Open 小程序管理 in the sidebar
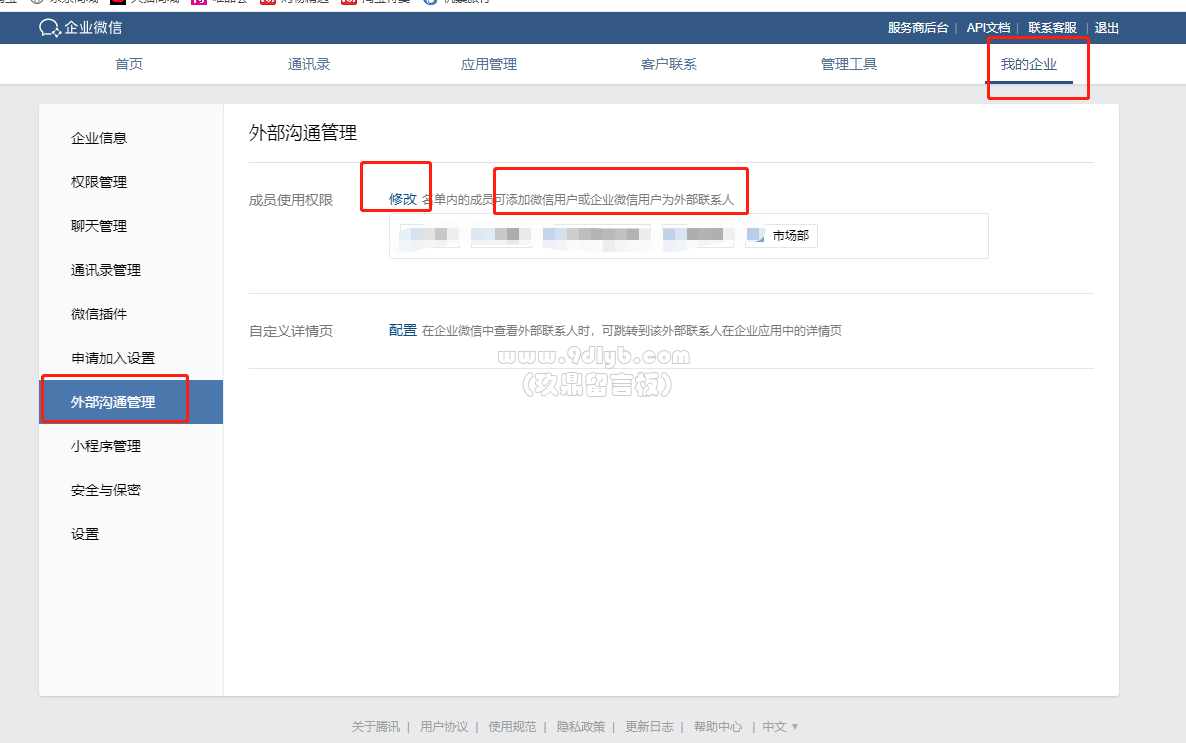1186x743 pixels. tap(106, 446)
